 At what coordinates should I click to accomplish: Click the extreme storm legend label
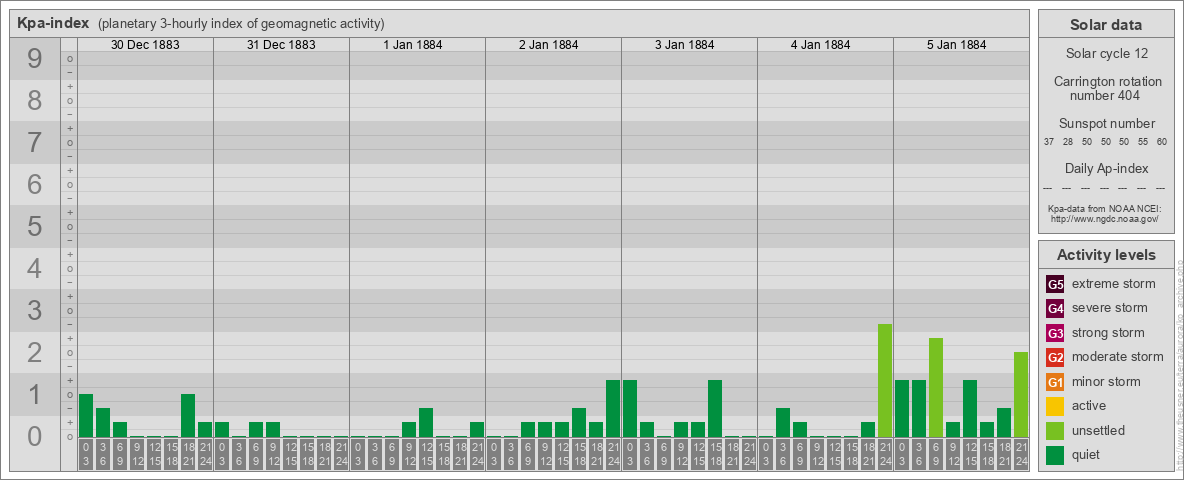[x=1114, y=284]
